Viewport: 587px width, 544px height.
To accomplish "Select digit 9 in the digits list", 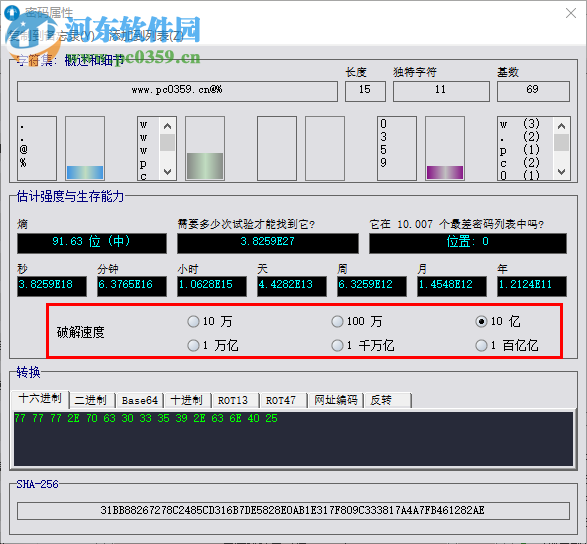I will [x=383, y=163].
